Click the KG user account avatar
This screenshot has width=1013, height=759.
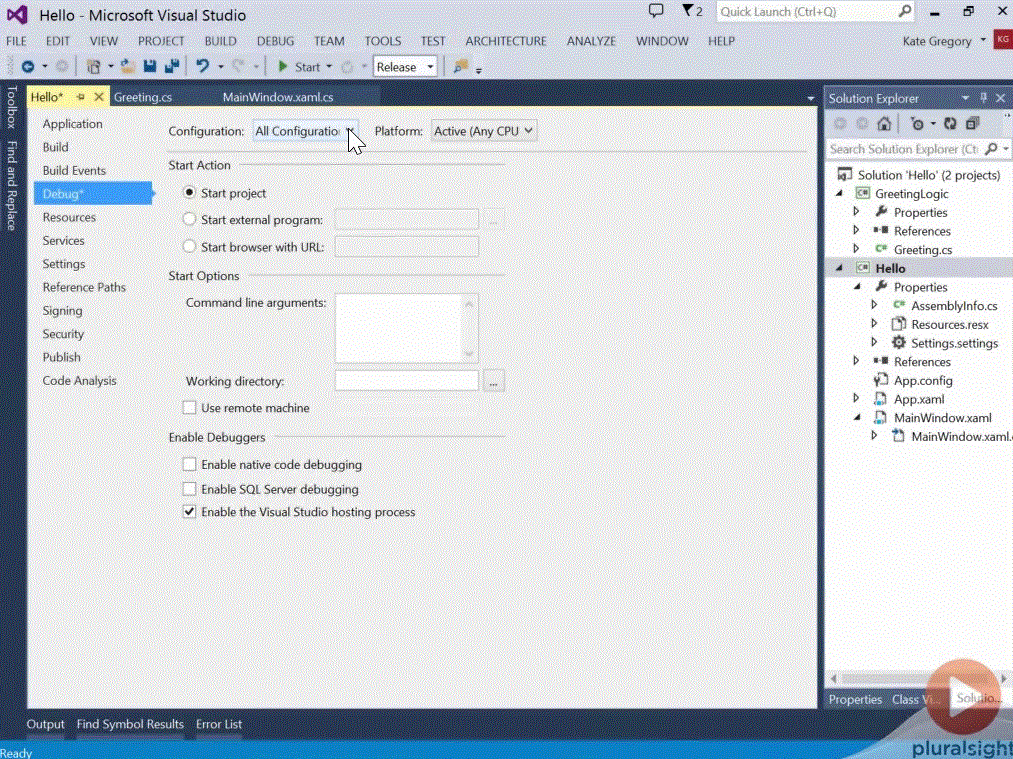1003,40
